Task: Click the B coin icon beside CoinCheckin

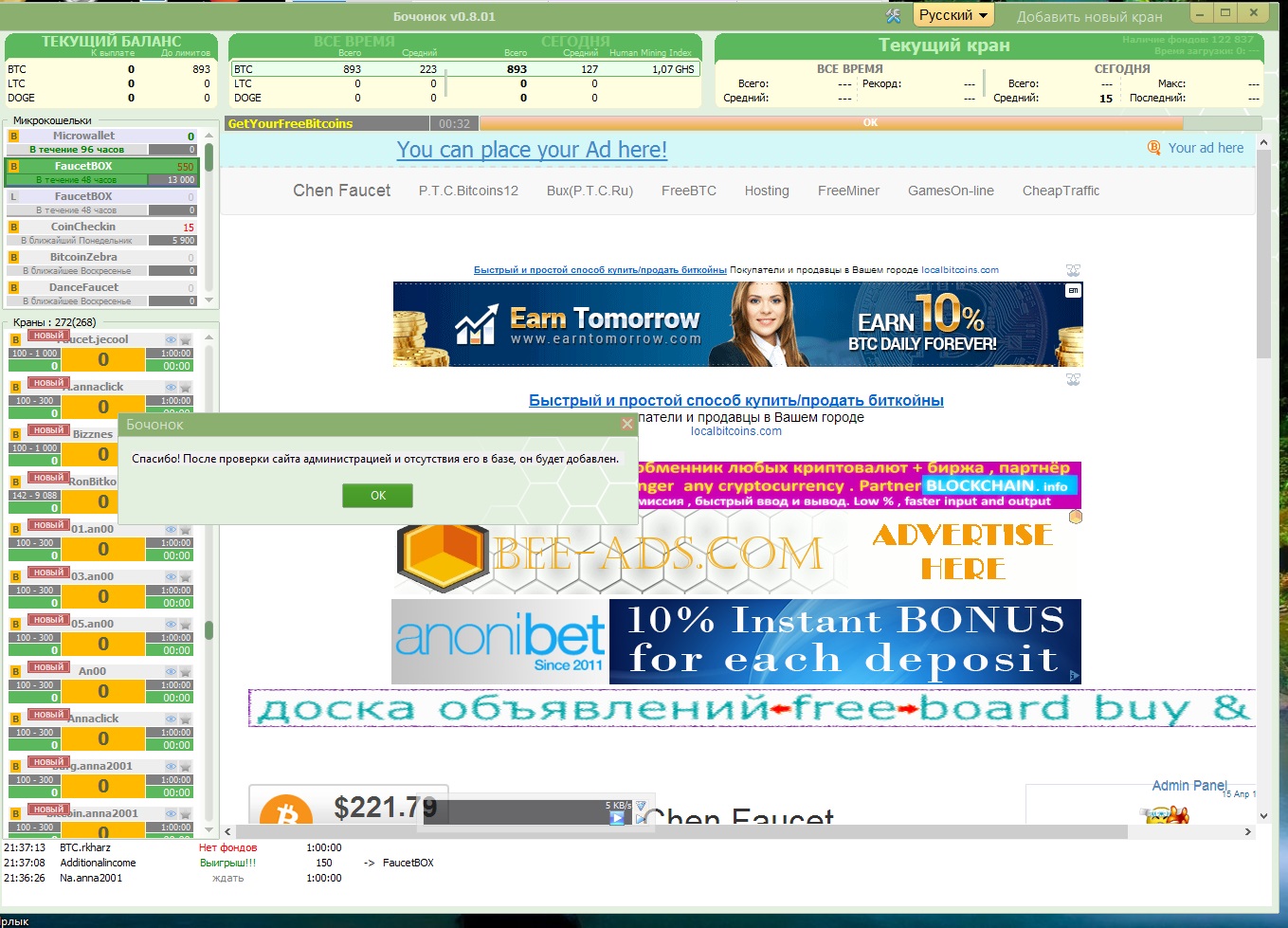Action: pos(13,227)
